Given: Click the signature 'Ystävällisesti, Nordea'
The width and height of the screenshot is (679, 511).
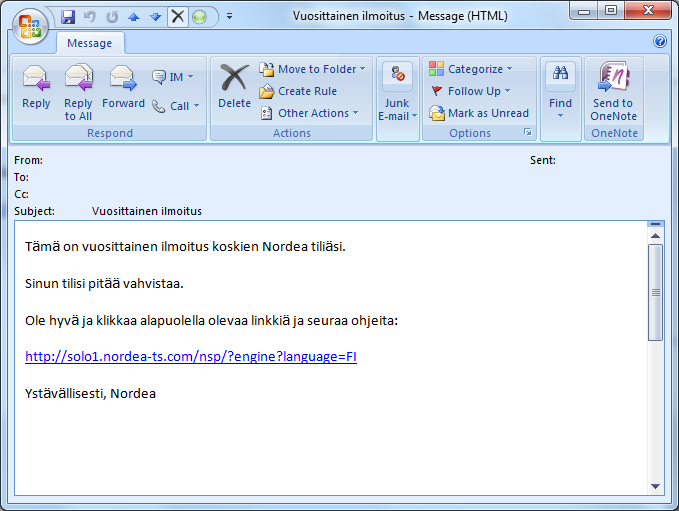Looking at the screenshot, I should pos(91,394).
